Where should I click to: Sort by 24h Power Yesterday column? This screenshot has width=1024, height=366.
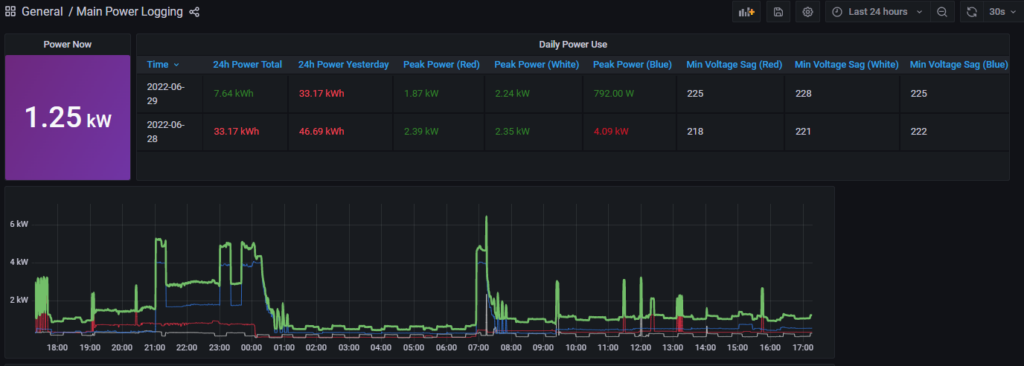344,64
